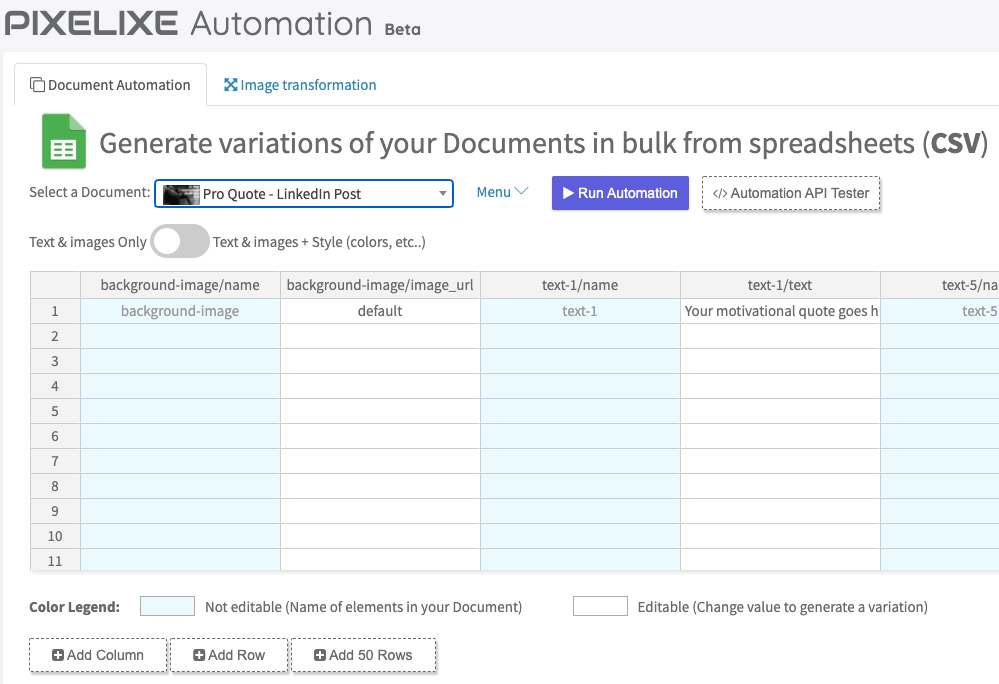Click the PIXELIXE Automation logo
The width and height of the screenshot is (999, 684).
pyautogui.click(x=190, y=23)
